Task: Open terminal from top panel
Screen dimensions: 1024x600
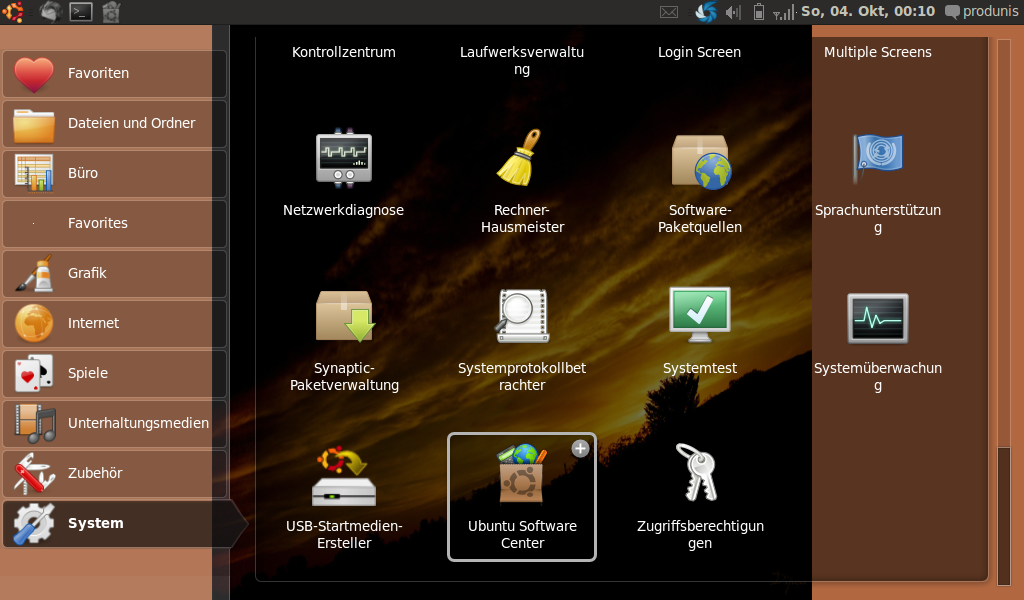Action: (x=81, y=12)
